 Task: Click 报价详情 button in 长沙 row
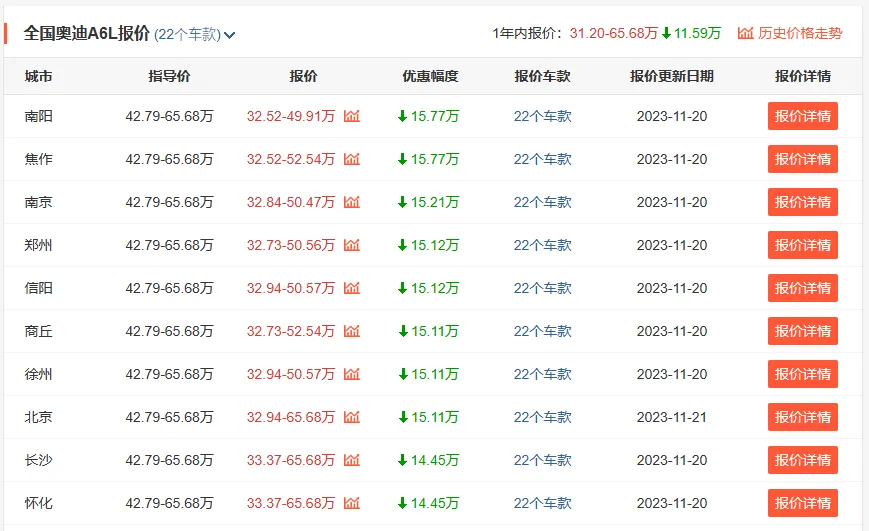tap(802, 460)
